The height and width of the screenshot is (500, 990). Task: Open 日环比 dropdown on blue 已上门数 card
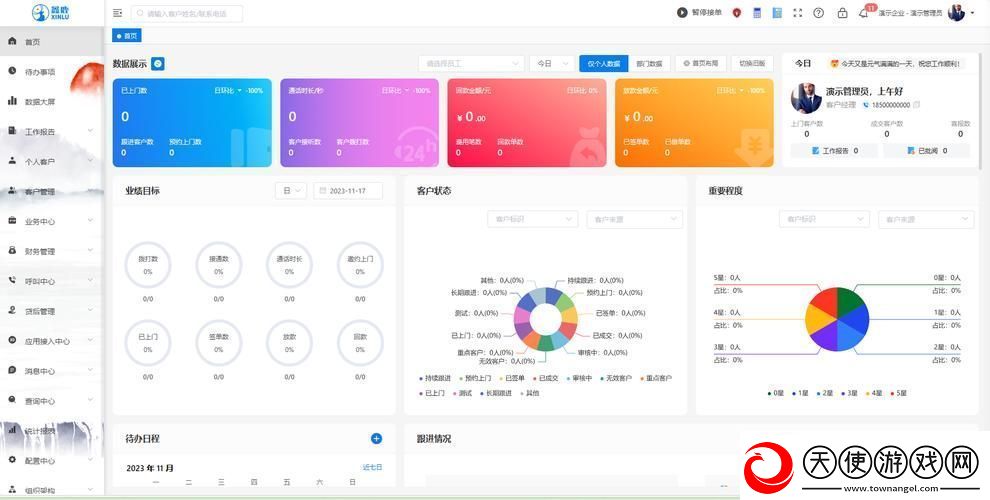click(228, 91)
